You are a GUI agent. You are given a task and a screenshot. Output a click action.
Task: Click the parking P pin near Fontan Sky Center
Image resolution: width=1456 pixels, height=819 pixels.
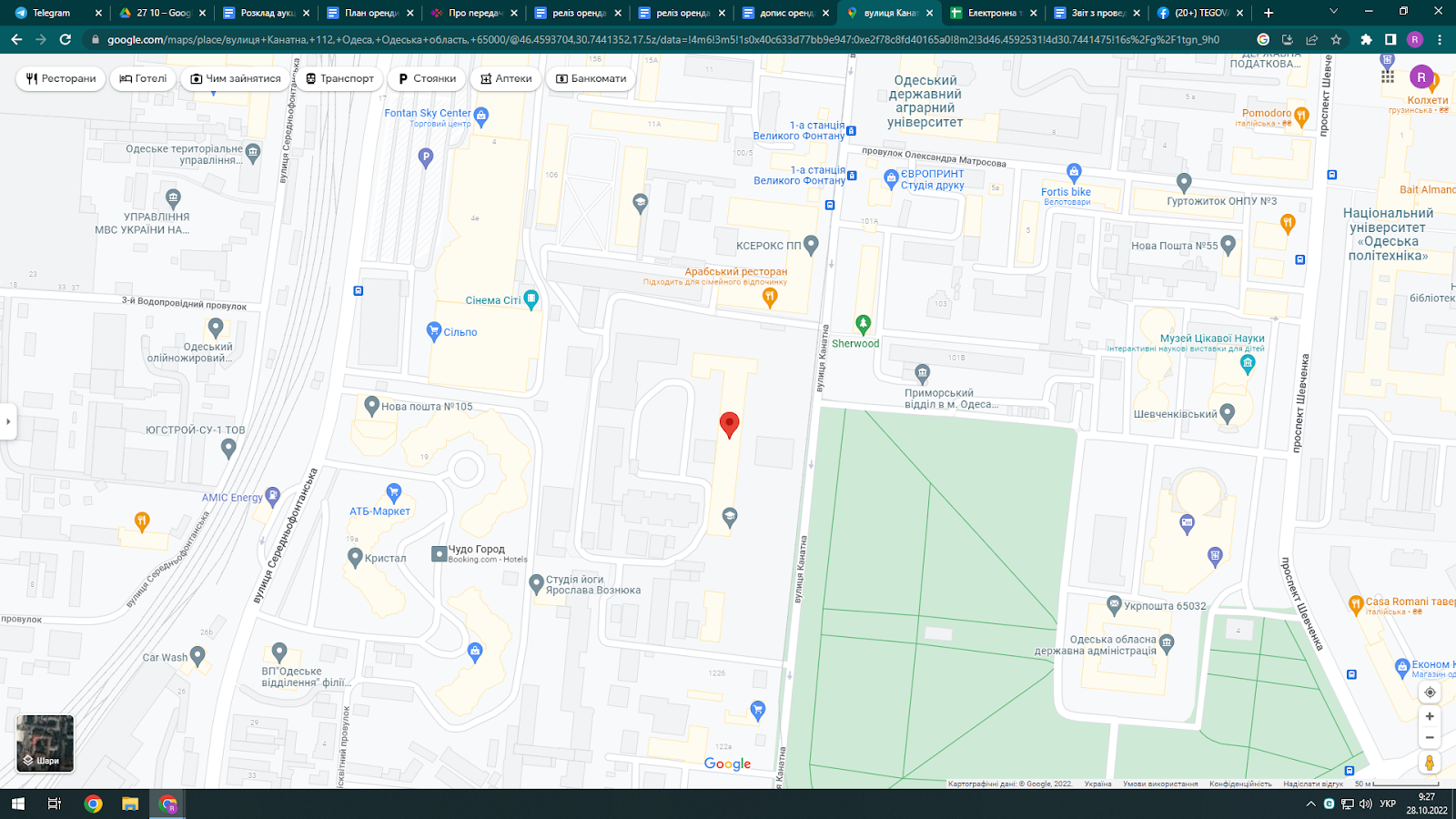[x=425, y=157]
